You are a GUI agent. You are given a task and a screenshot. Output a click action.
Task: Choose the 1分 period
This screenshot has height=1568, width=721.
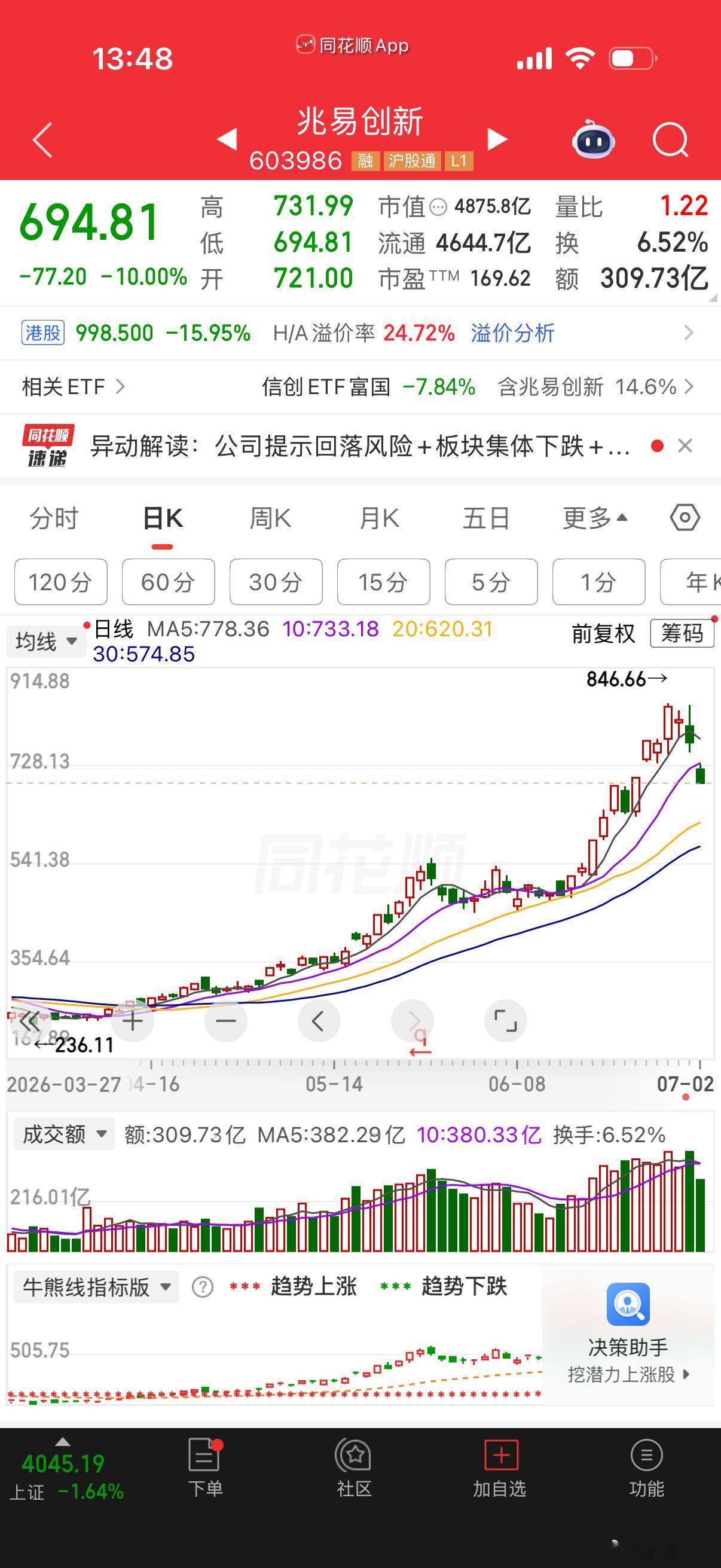598,582
